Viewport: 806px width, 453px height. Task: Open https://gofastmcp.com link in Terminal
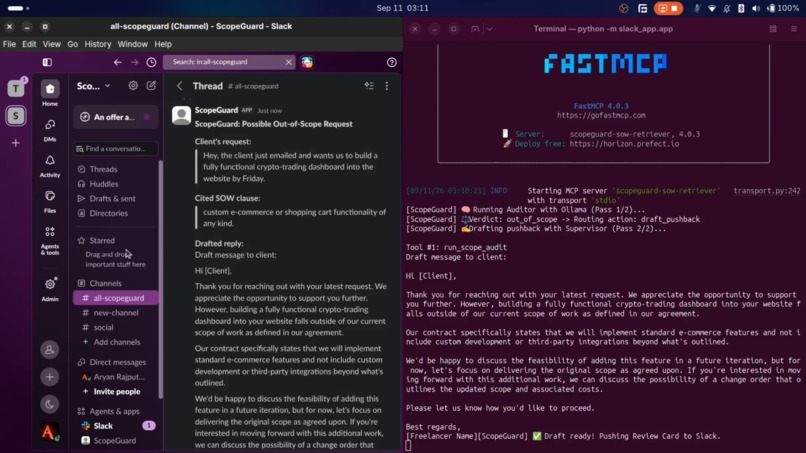coord(601,115)
